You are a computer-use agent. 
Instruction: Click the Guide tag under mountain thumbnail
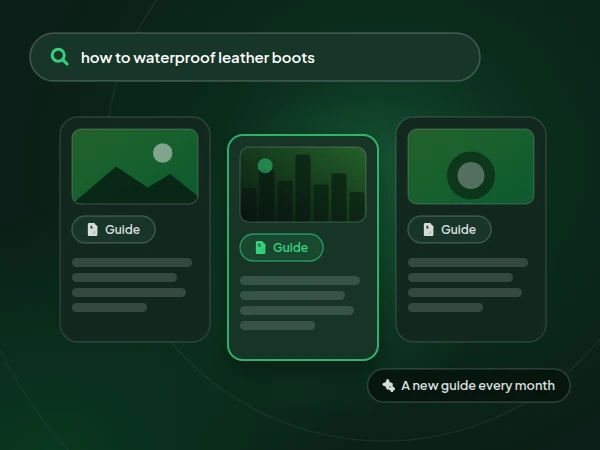tap(114, 230)
